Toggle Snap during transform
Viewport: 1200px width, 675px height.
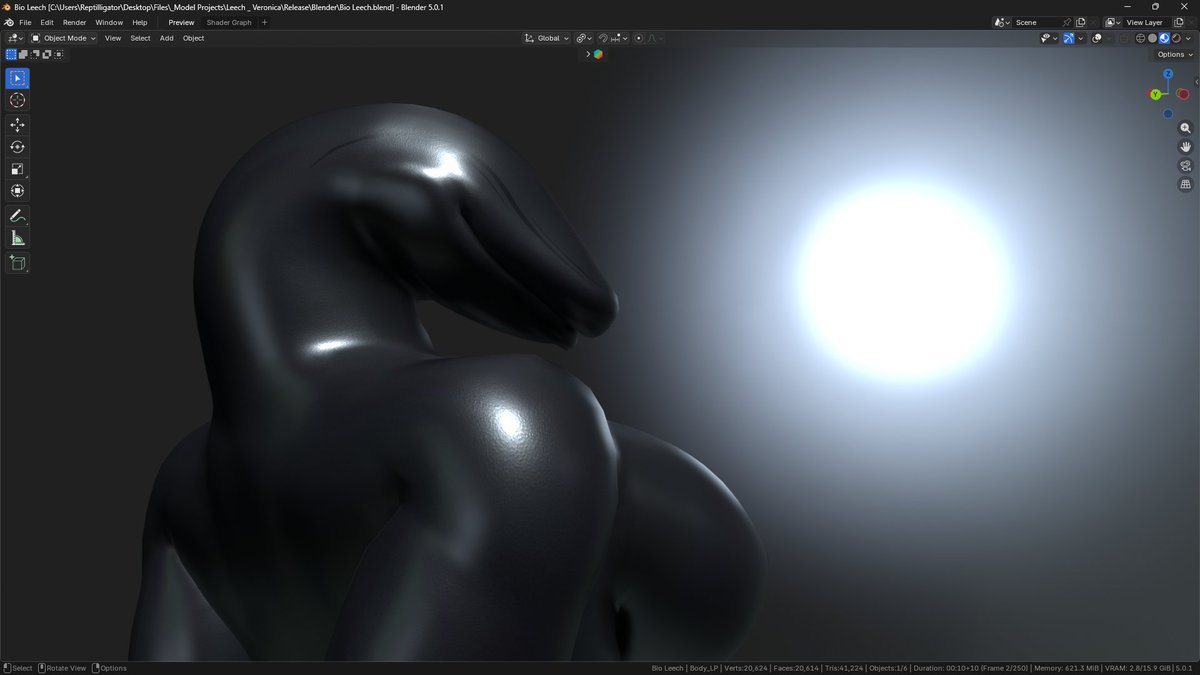click(x=603, y=38)
